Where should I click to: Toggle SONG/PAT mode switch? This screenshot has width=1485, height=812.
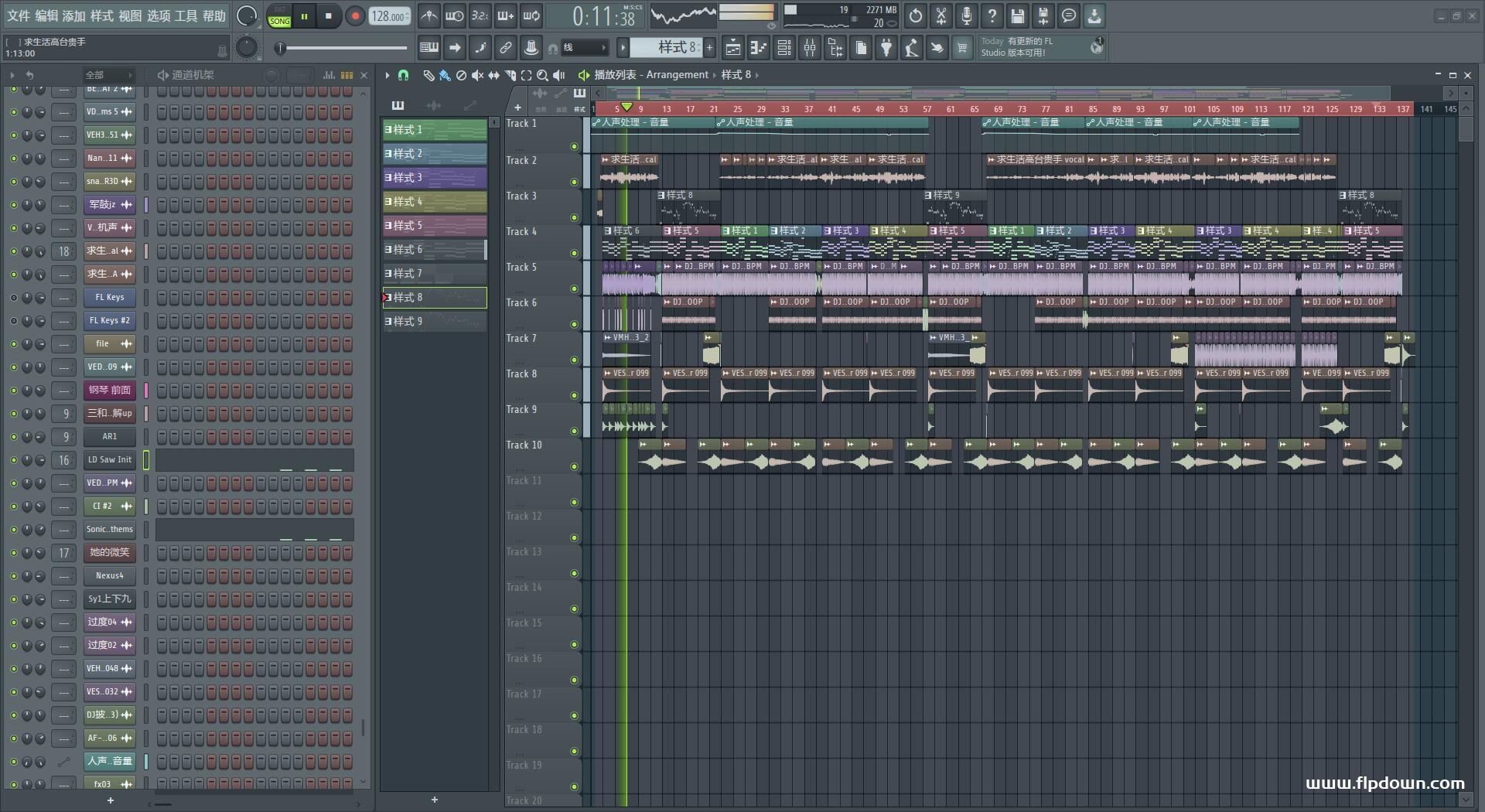pos(279,16)
